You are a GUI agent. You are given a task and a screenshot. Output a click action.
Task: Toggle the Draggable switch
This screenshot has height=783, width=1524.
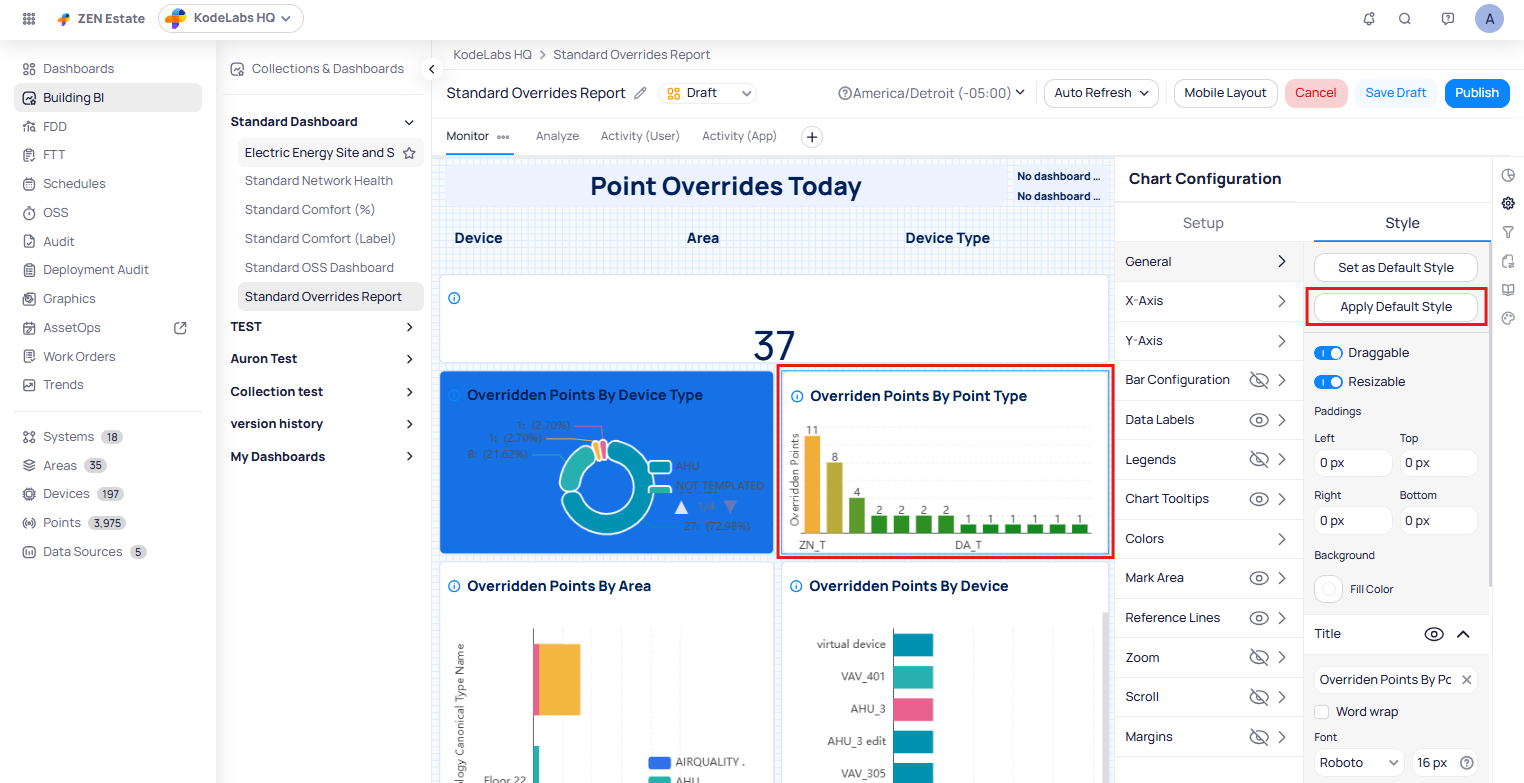click(1328, 353)
